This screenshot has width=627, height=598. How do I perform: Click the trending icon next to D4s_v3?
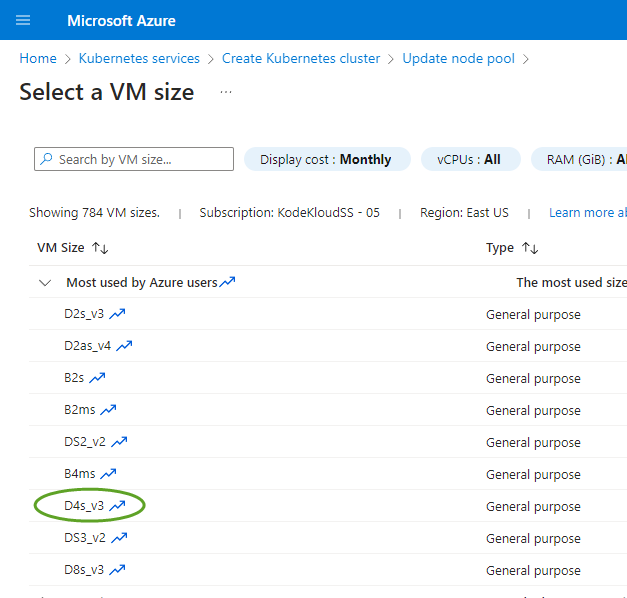[117, 506]
